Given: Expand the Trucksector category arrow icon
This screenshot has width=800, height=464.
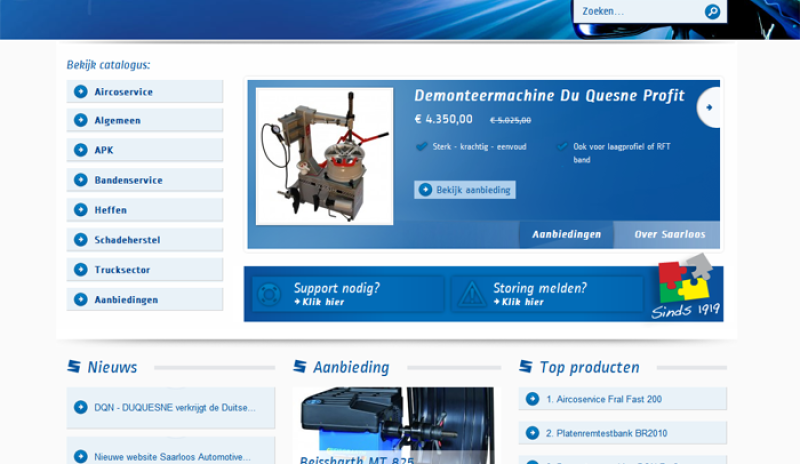Looking at the screenshot, I should 81,270.
